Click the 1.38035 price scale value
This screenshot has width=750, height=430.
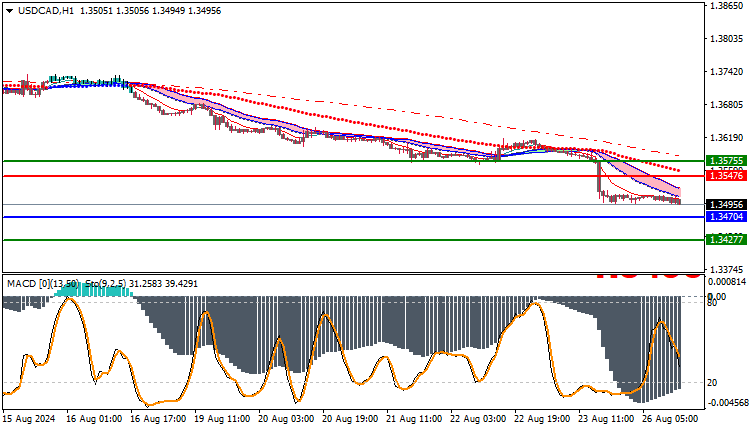(x=727, y=39)
